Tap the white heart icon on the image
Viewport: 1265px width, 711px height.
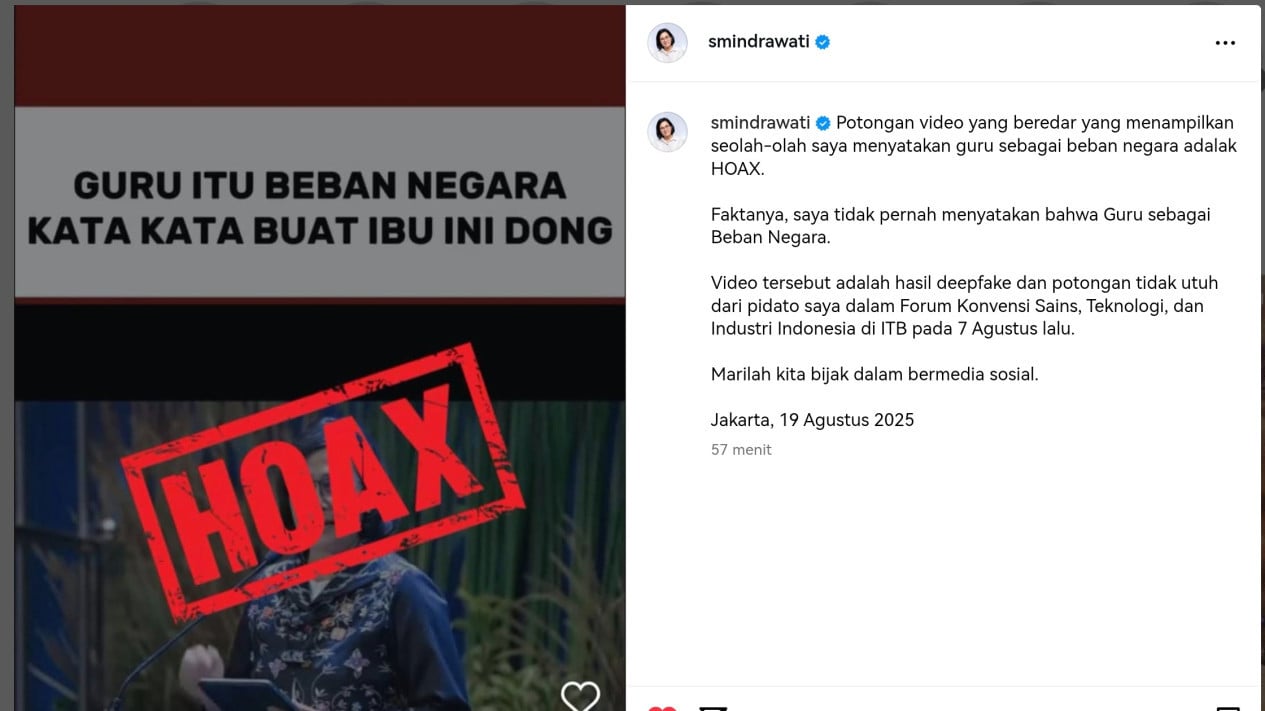pos(580,695)
